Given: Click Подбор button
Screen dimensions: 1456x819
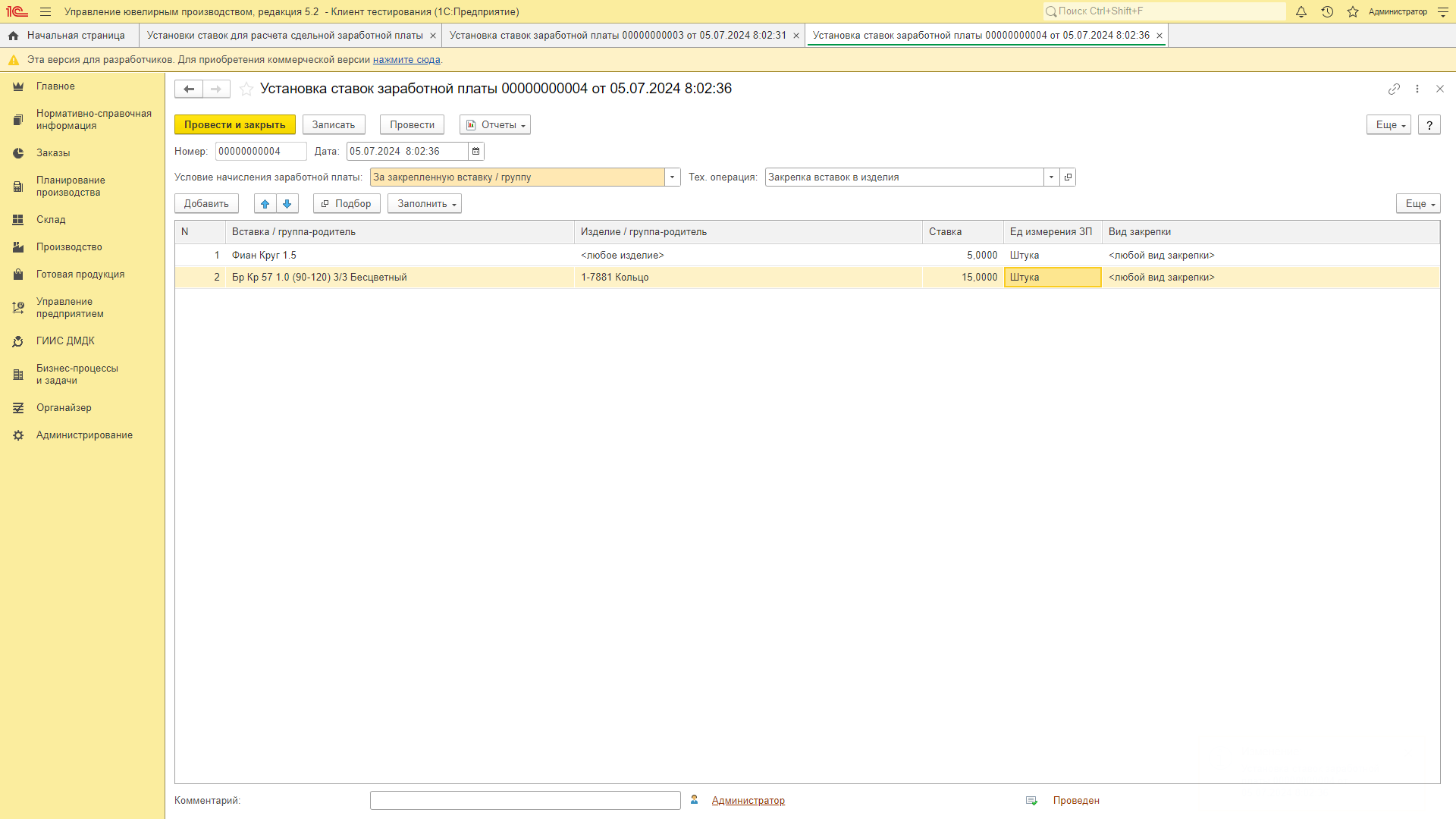Looking at the screenshot, I should (347, 204).
